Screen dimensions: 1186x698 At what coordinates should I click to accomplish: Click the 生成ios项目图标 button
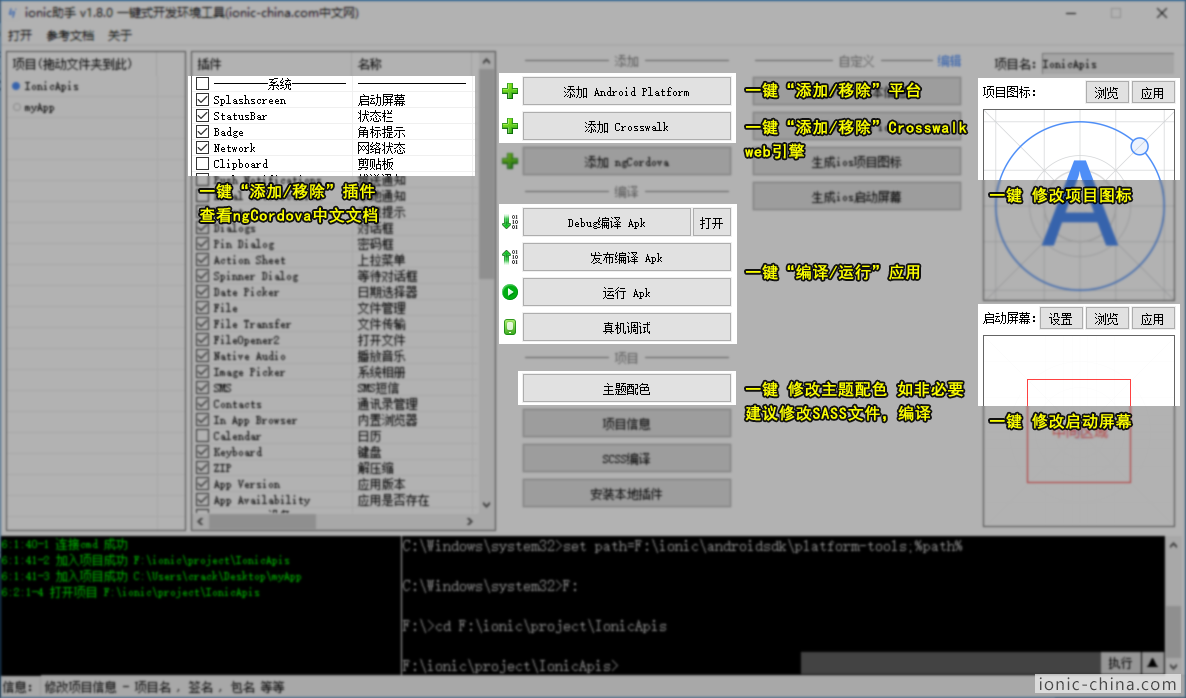tap(856, 161)
